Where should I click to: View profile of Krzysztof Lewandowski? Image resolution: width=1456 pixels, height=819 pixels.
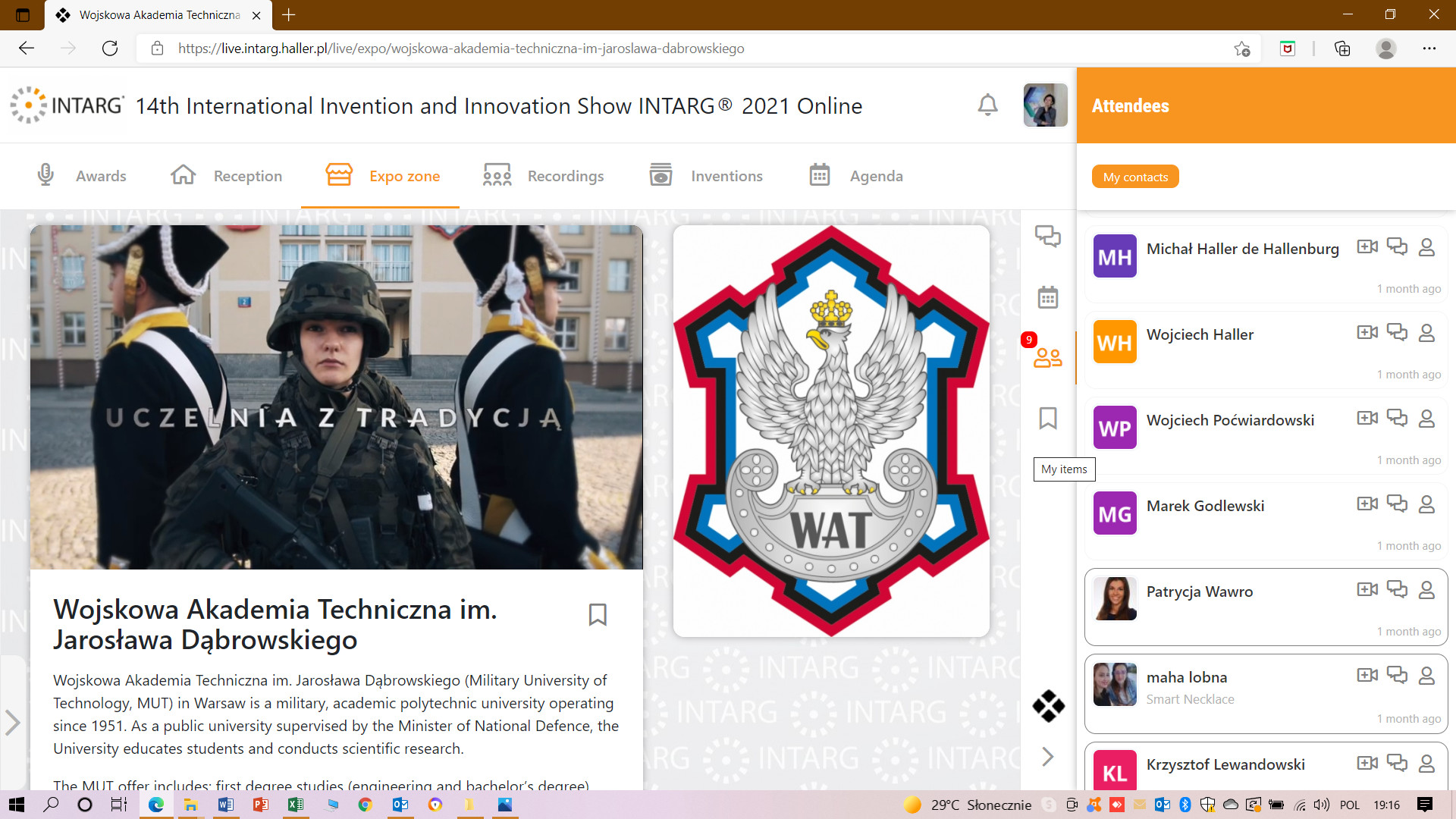(1426, 763)
